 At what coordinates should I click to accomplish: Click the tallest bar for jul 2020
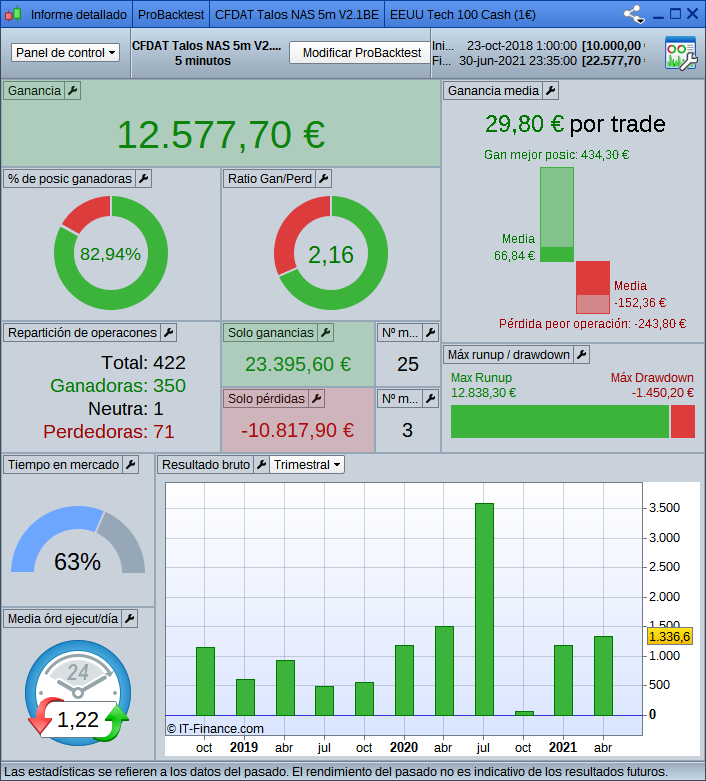tap(484, 609)
